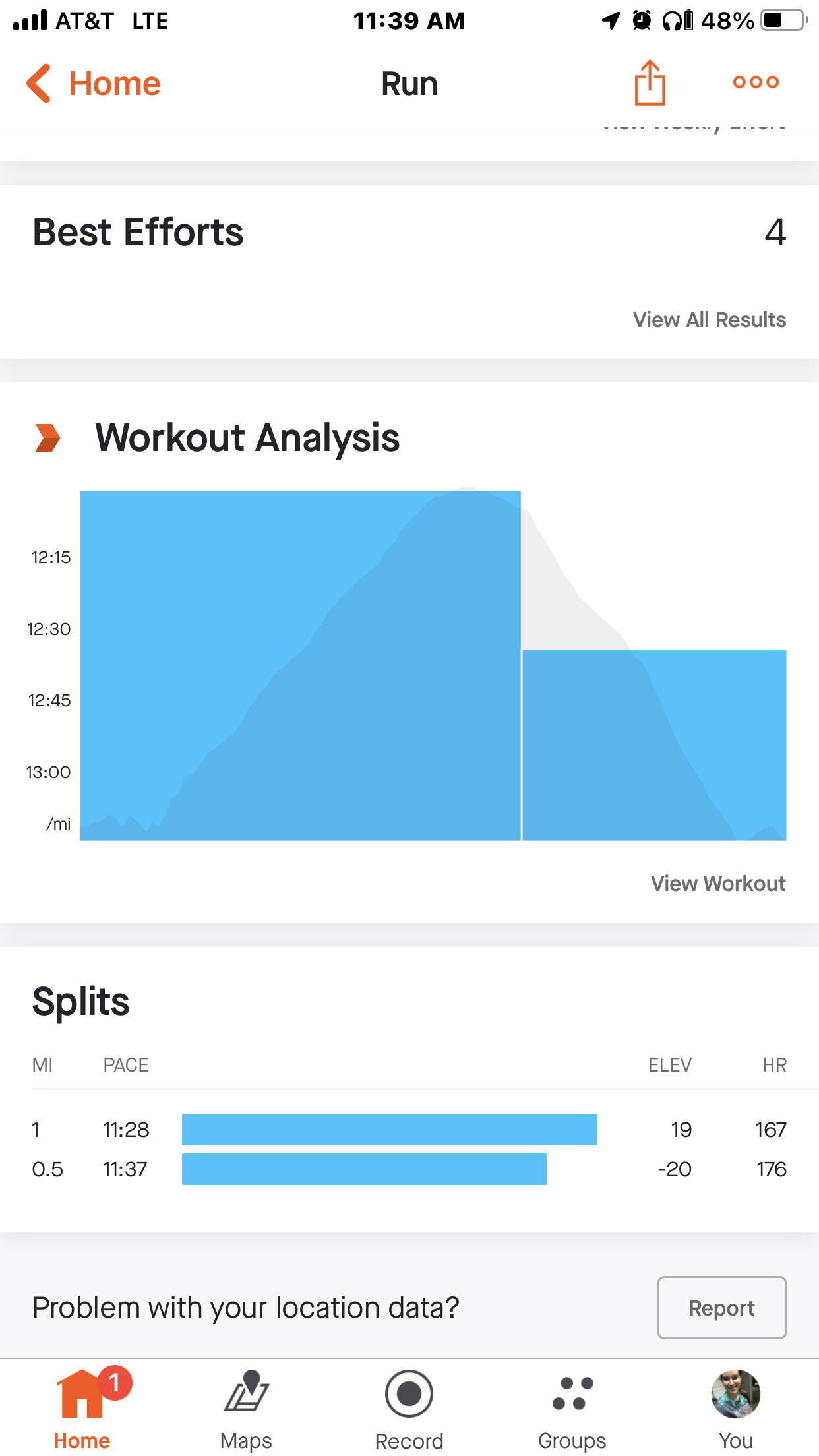819x1456 pixels.
Task: Open the three-dot more options menu
Action: [756, 82]
